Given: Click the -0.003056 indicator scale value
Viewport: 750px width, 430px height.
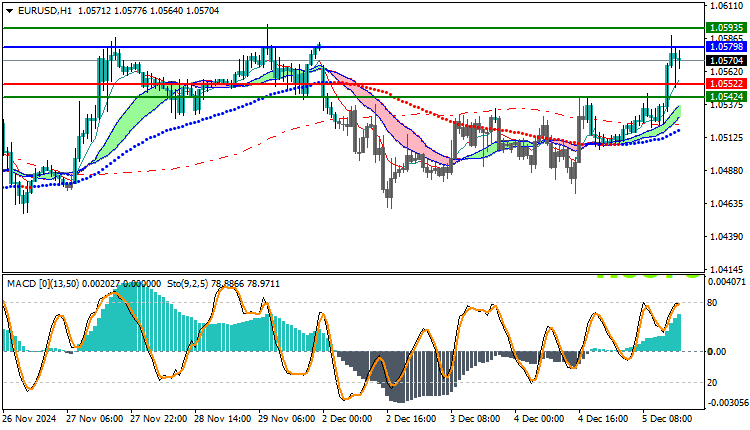Looking at the screenshot, I should pos(727,403).
